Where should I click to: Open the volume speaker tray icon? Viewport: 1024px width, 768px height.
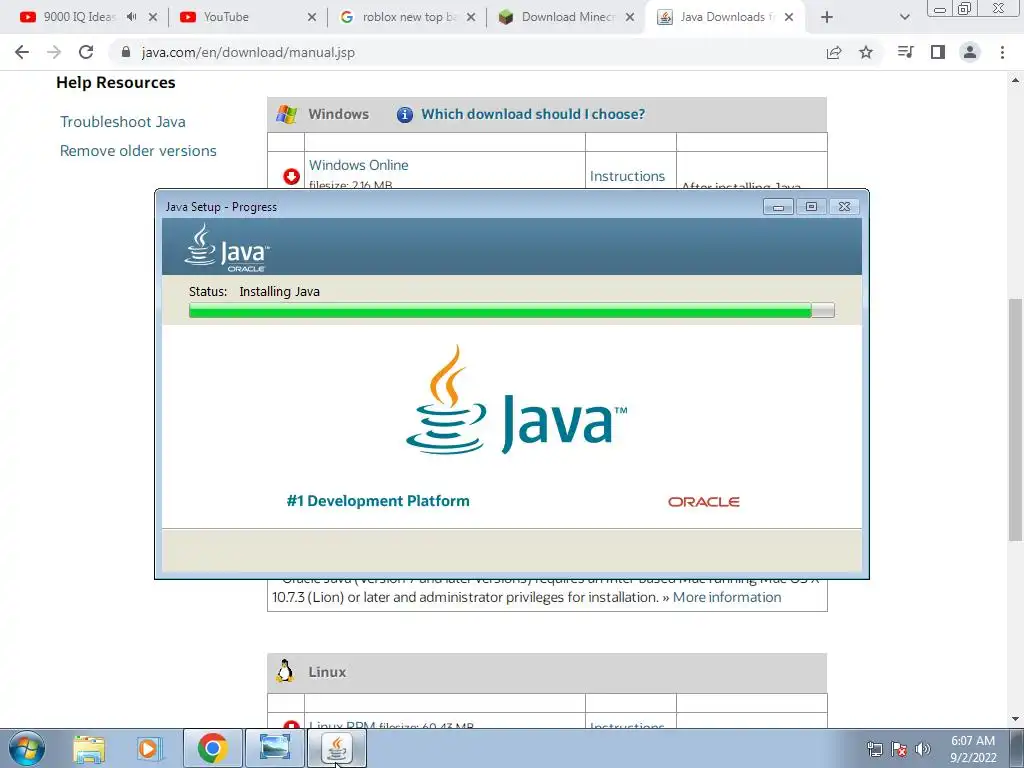pyautogui.click(x=923, y=749)
